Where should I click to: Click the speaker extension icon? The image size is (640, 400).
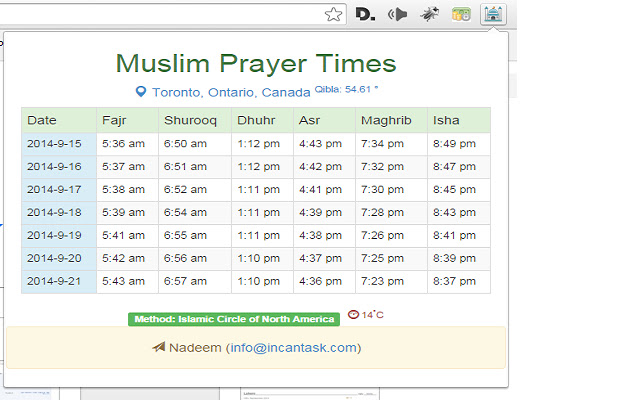[x=398, y=15]
